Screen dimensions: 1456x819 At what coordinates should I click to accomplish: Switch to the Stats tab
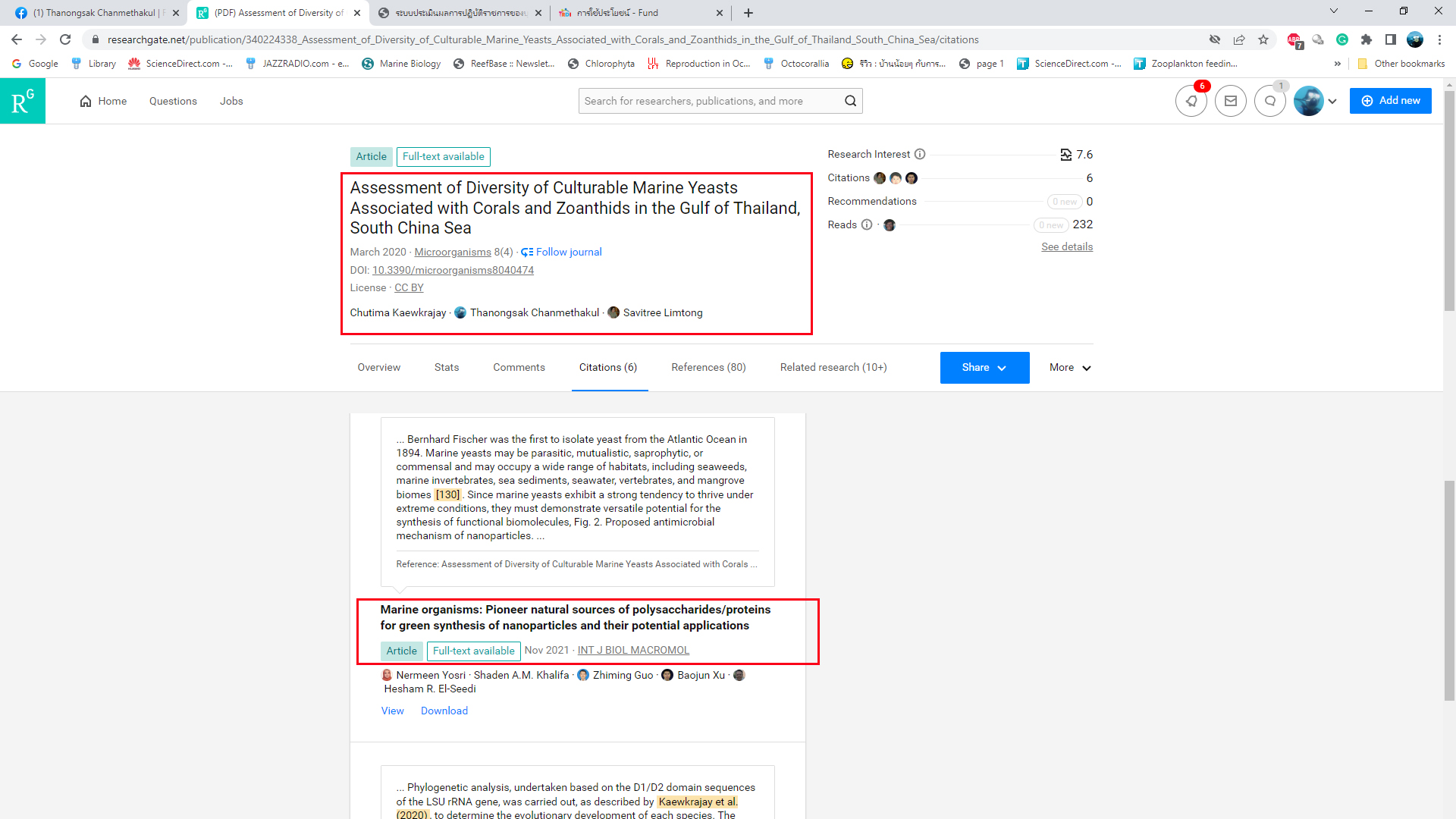click(x=447, y=367)
